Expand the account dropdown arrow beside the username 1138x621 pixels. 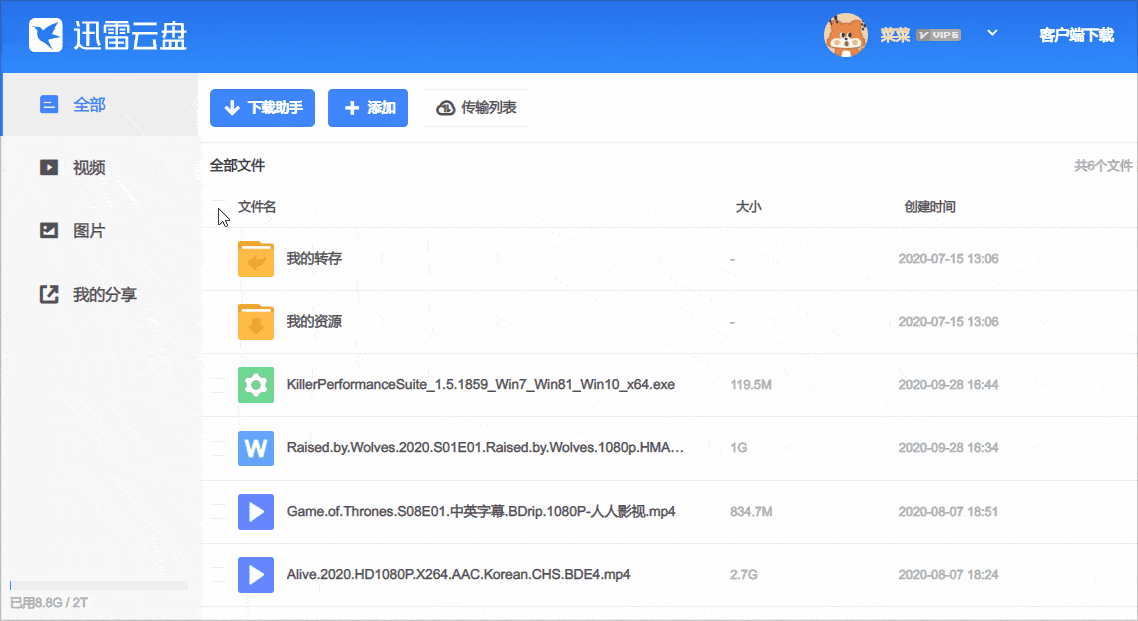[x=992, y=34]
